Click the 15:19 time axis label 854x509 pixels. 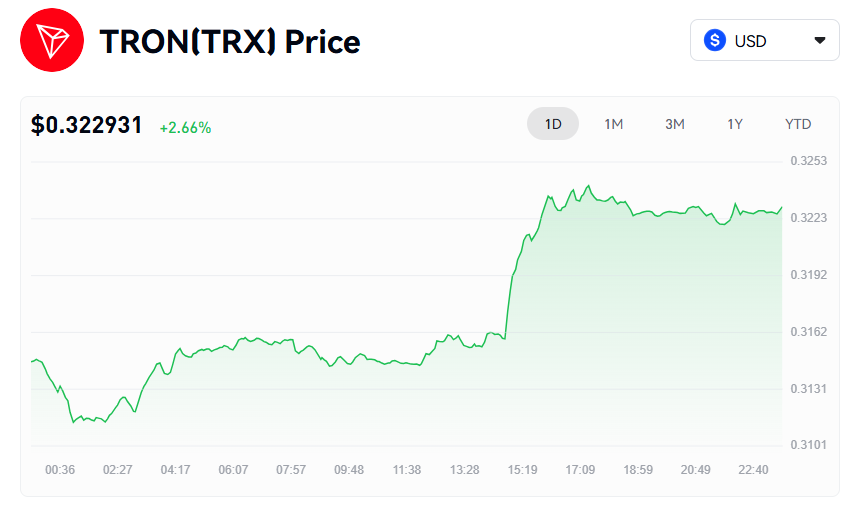[523, 470]
